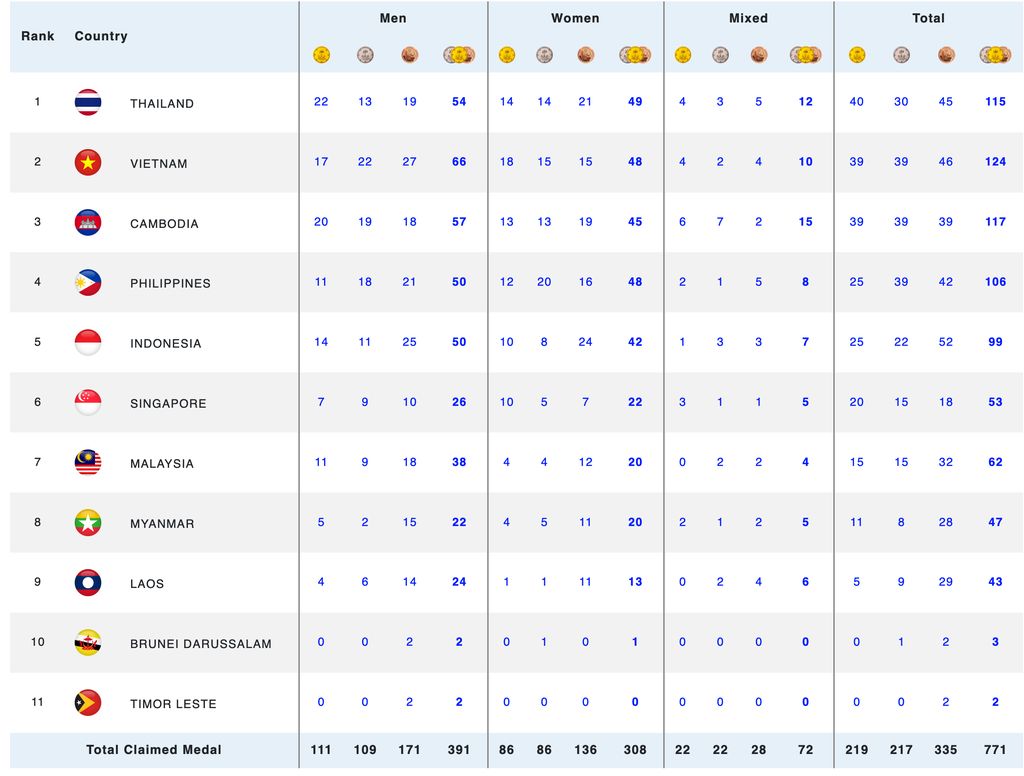Viewport: 1024px width, 776px height.
Task: Click Thailand's women total of 49
Action: pyautogui.click(x=635, y=102)
